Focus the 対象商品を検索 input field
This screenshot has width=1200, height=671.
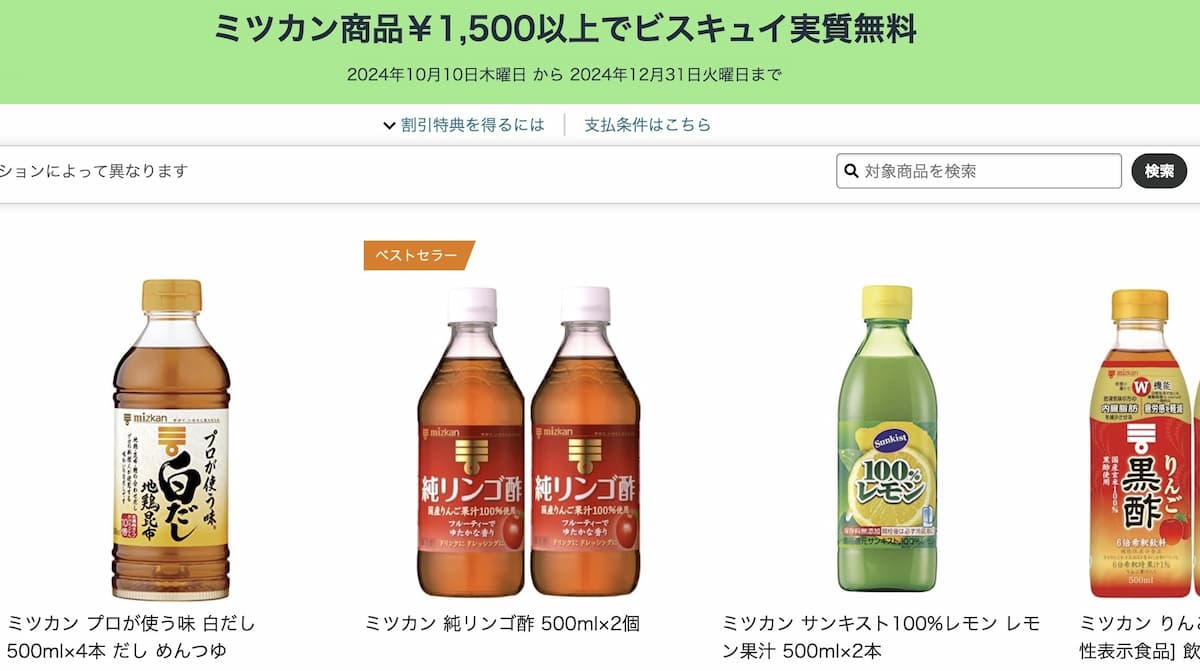pyautogui.click(x=979, y=171)
